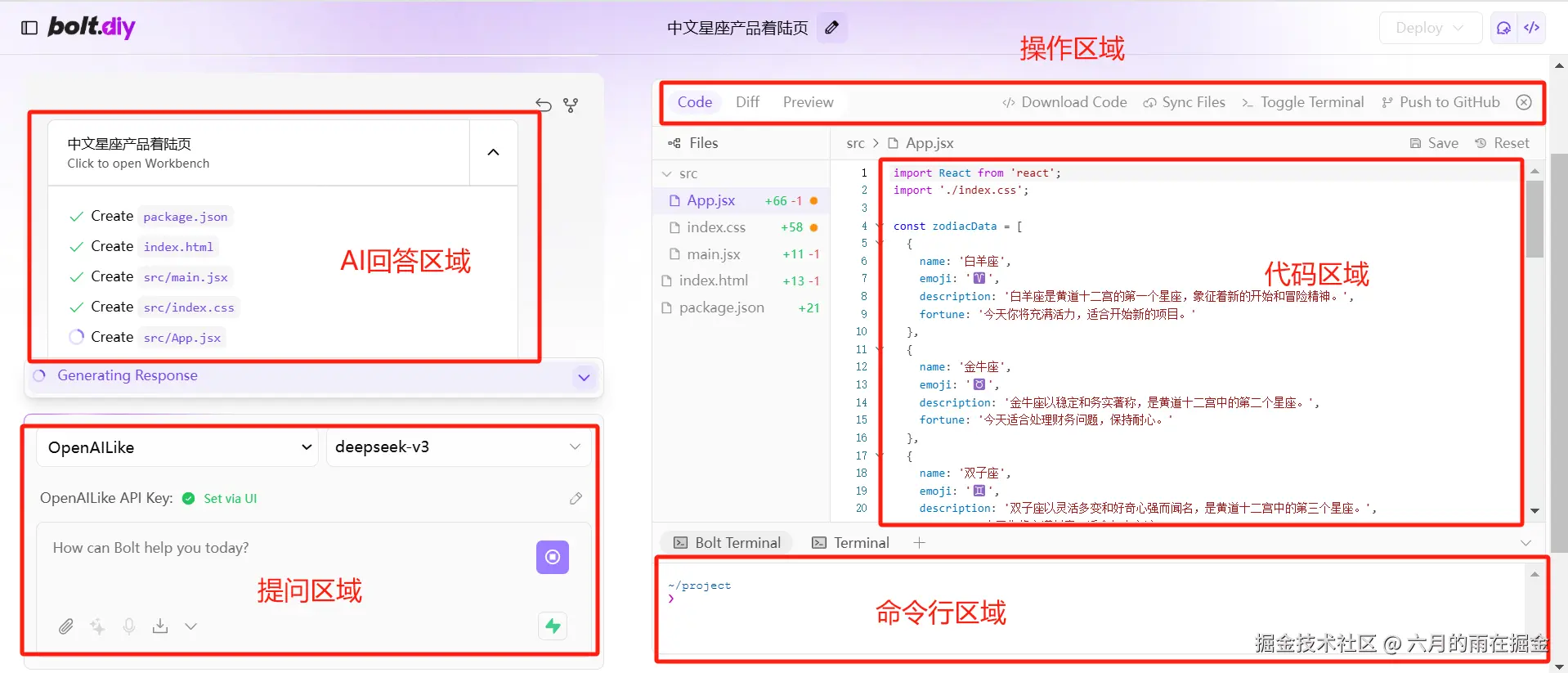This screenshot has height=673, width=1568.
Task: Open the deepseek-v3 model dropdown
Action: click(458, 447)
